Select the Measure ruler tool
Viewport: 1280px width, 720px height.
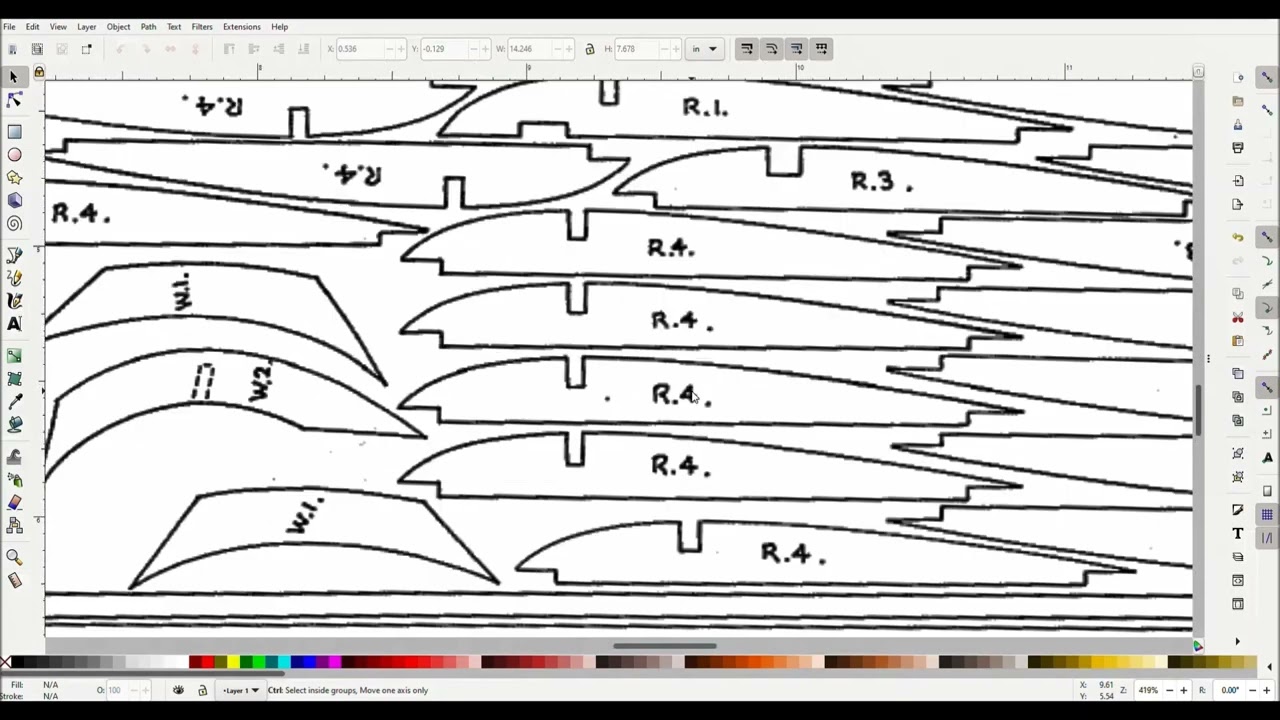pyautogui.click(x=14, y=581)
